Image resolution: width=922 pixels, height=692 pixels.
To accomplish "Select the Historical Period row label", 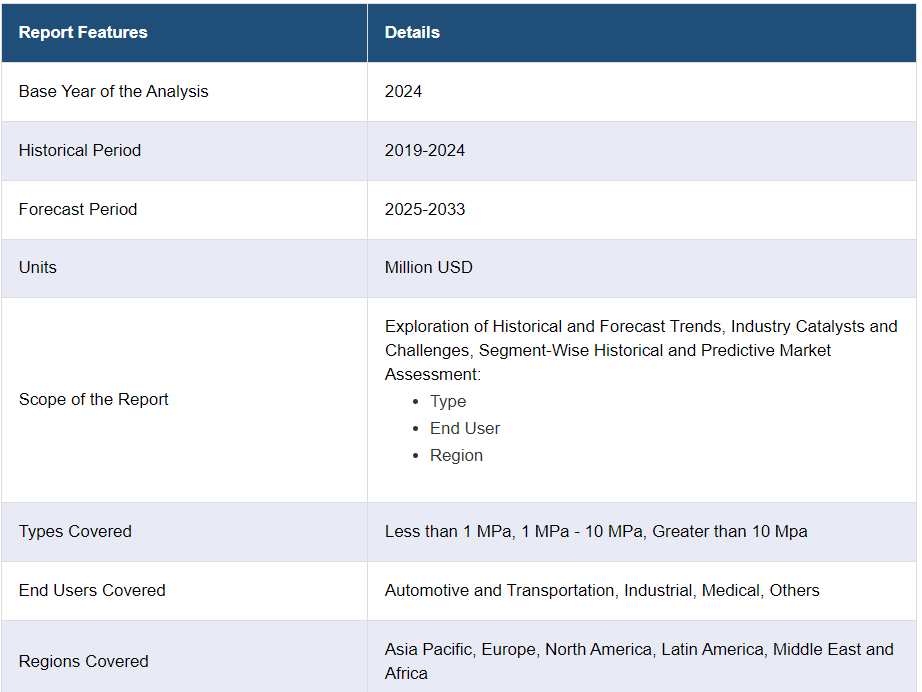I will 80,150.
